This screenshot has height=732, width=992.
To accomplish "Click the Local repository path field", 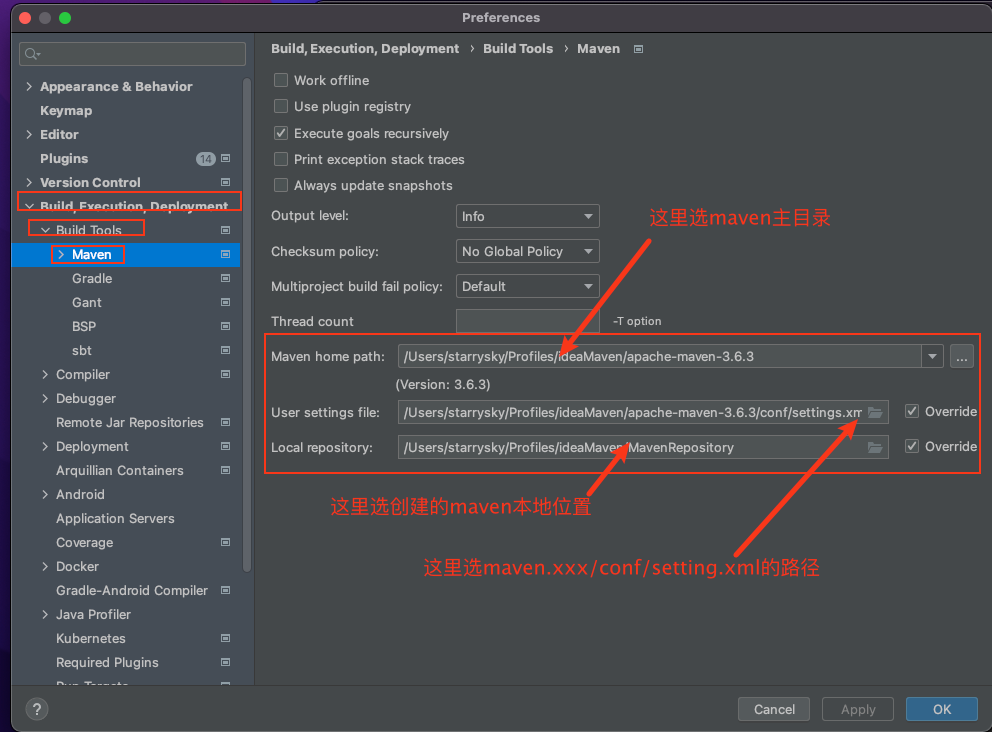I will point(643,447).
